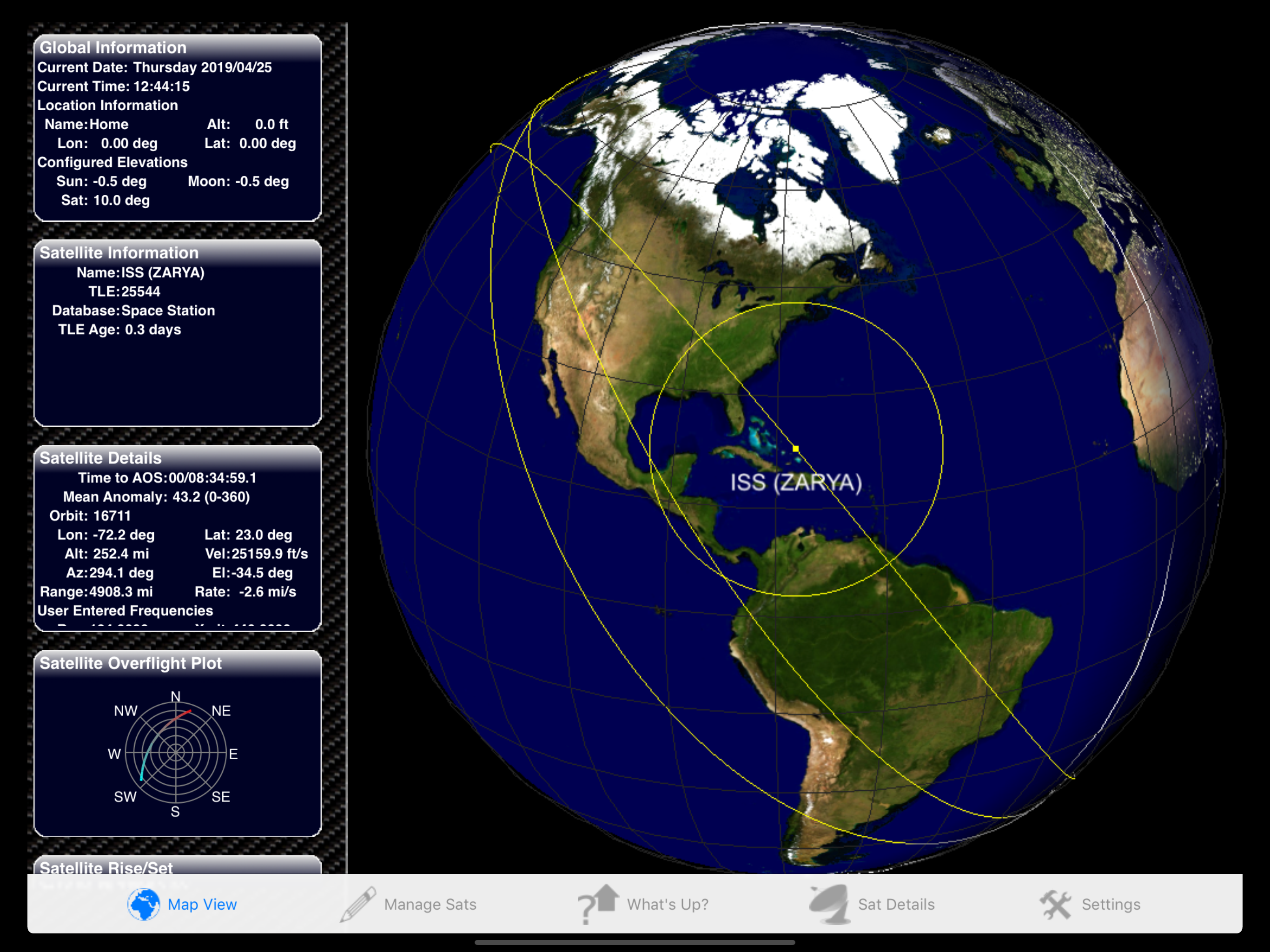
Task: Tap the ISS (ZARYA) label on the globe
Action: click(796, 483)
